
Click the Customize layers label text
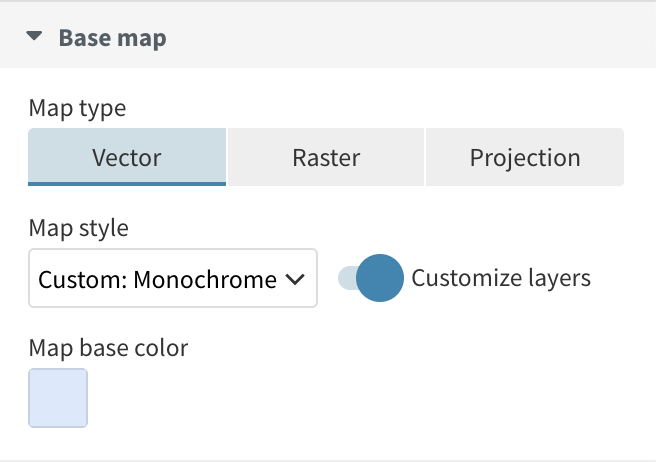pos(501,278)
